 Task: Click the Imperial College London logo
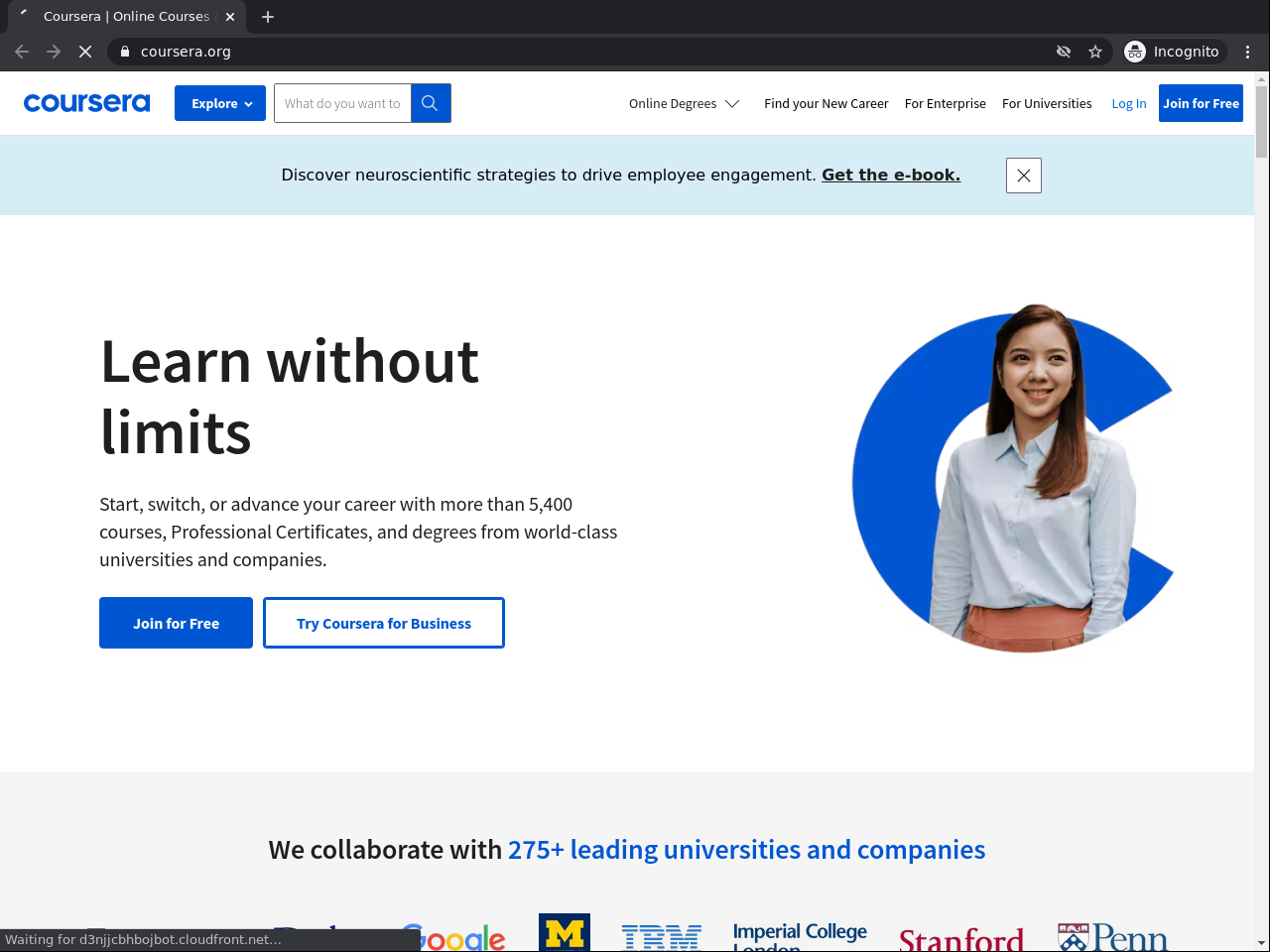click(x=800, y=937)
